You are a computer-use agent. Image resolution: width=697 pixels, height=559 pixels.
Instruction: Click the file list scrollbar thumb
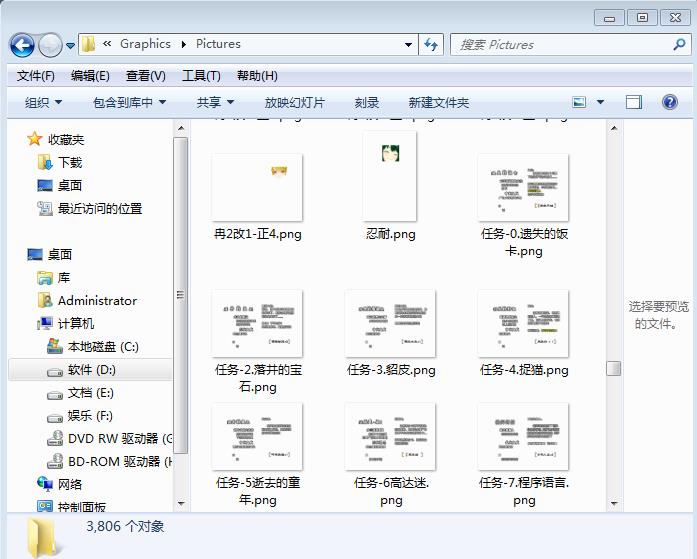[614, 368]
